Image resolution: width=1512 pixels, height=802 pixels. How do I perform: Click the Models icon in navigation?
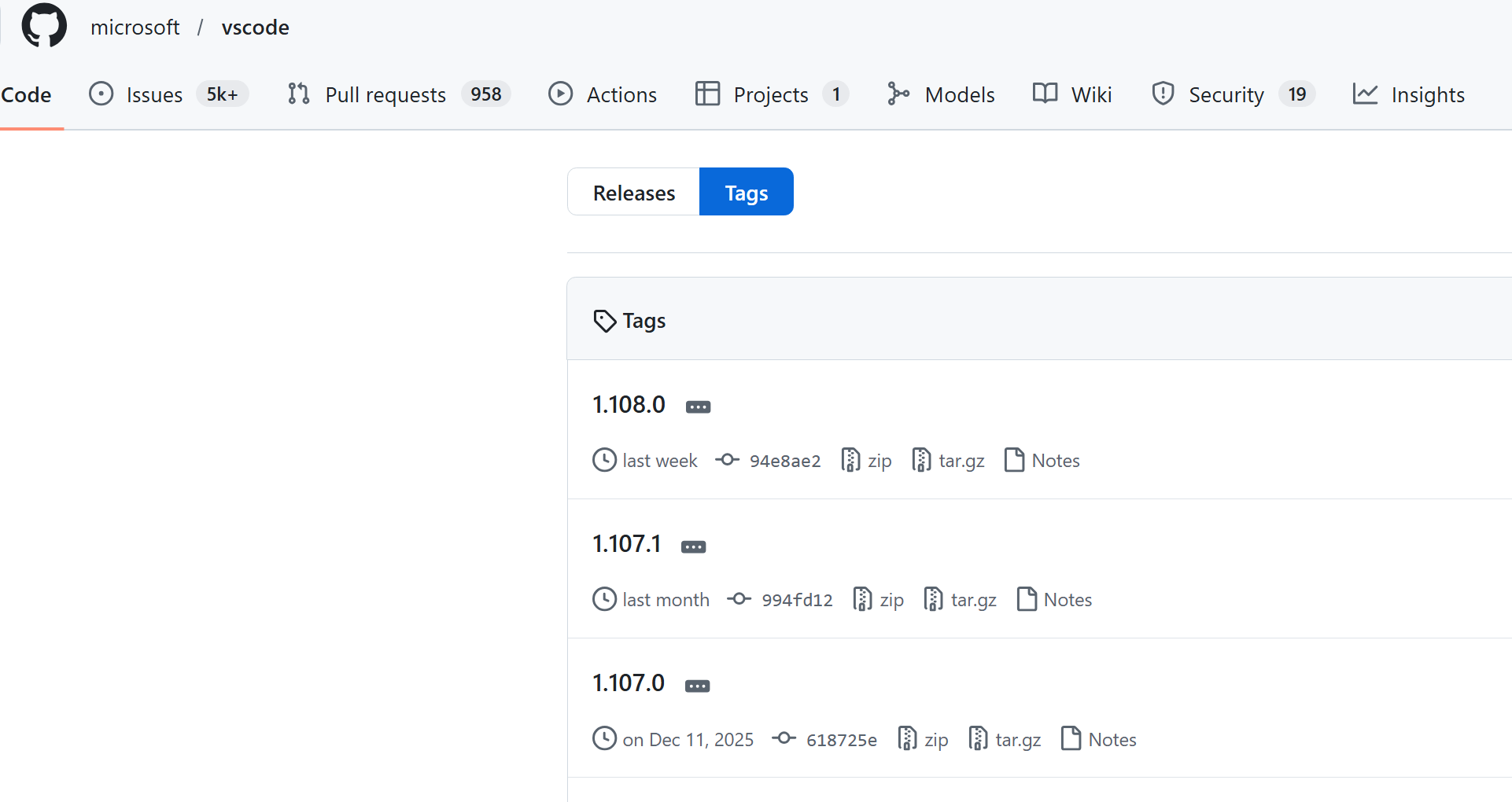pyautogui.click(x=898, y=94)
